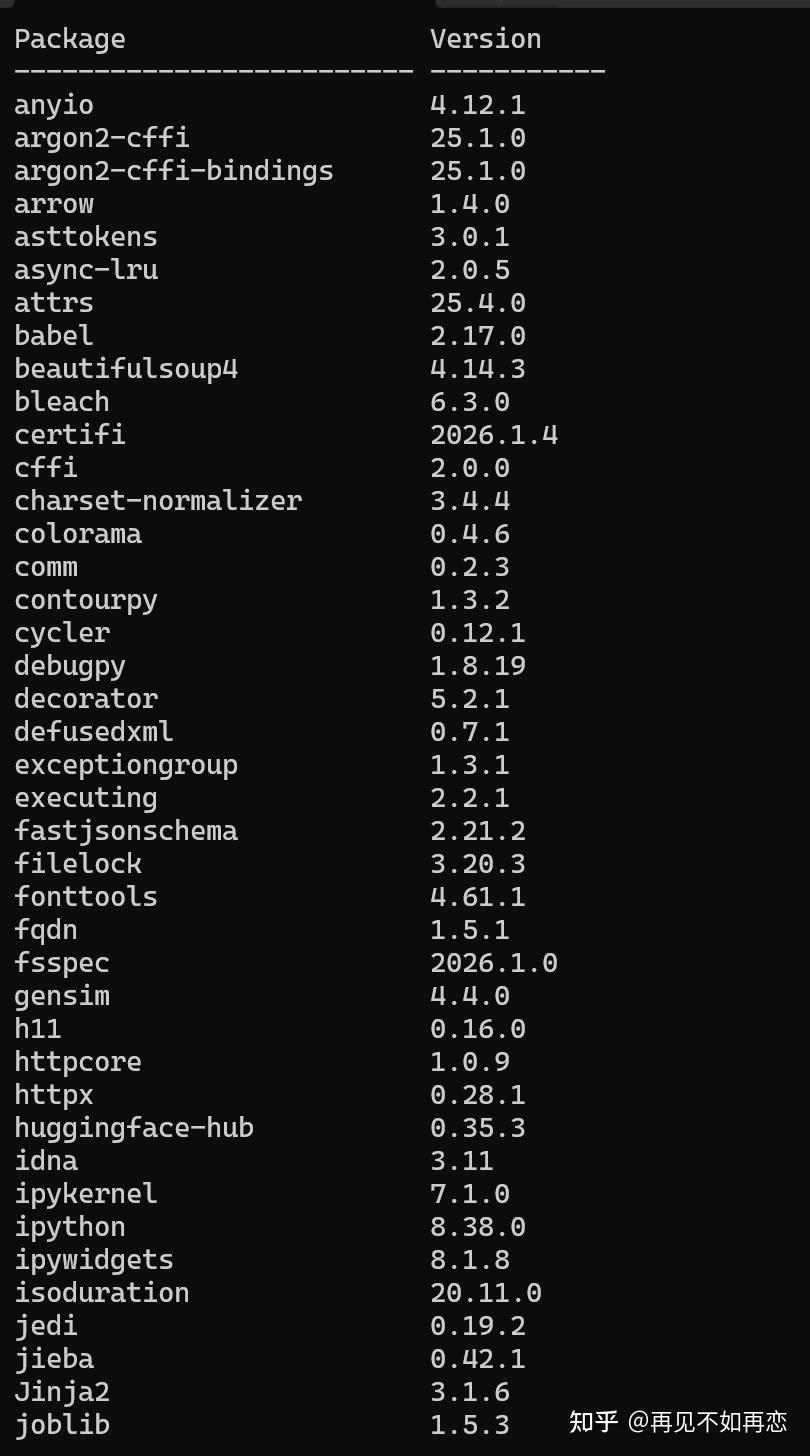Click the debugpy version 1.8.19
Image resolution: width=810 pixels, height=1456 pixels.
[x=478, y=666]
